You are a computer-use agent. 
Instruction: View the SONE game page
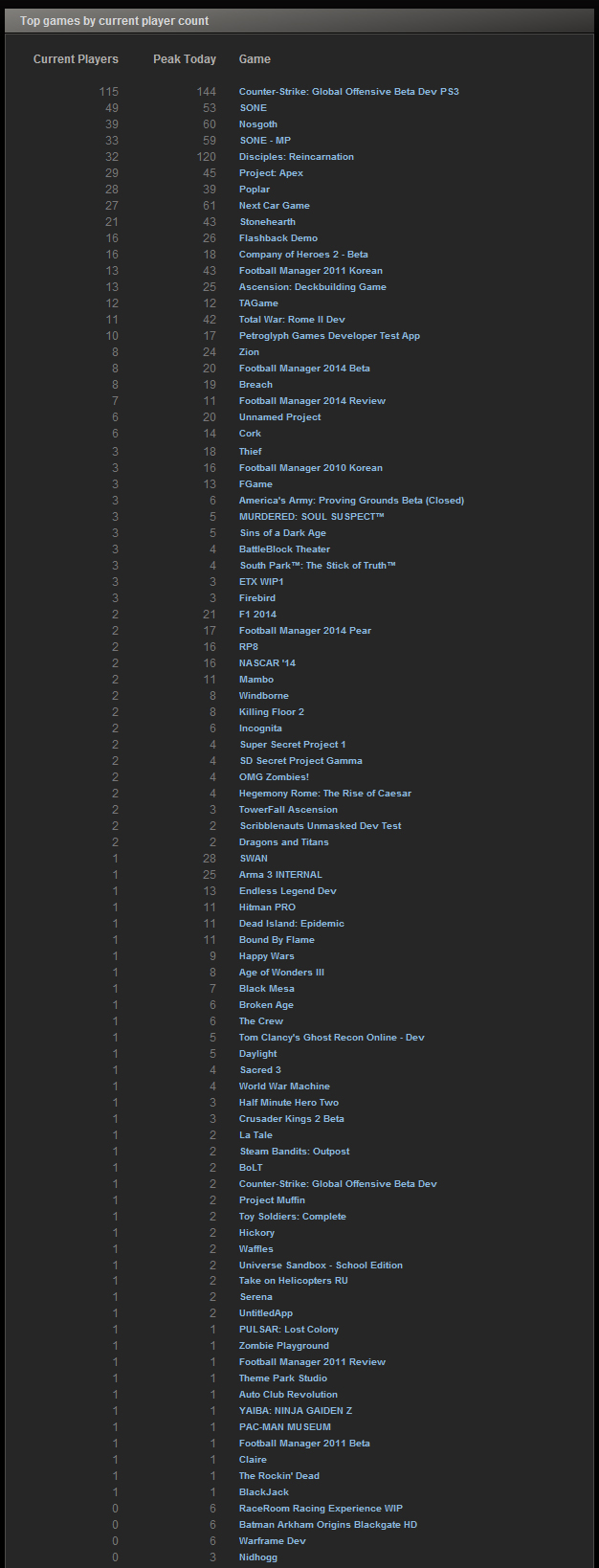coord(253,107)
